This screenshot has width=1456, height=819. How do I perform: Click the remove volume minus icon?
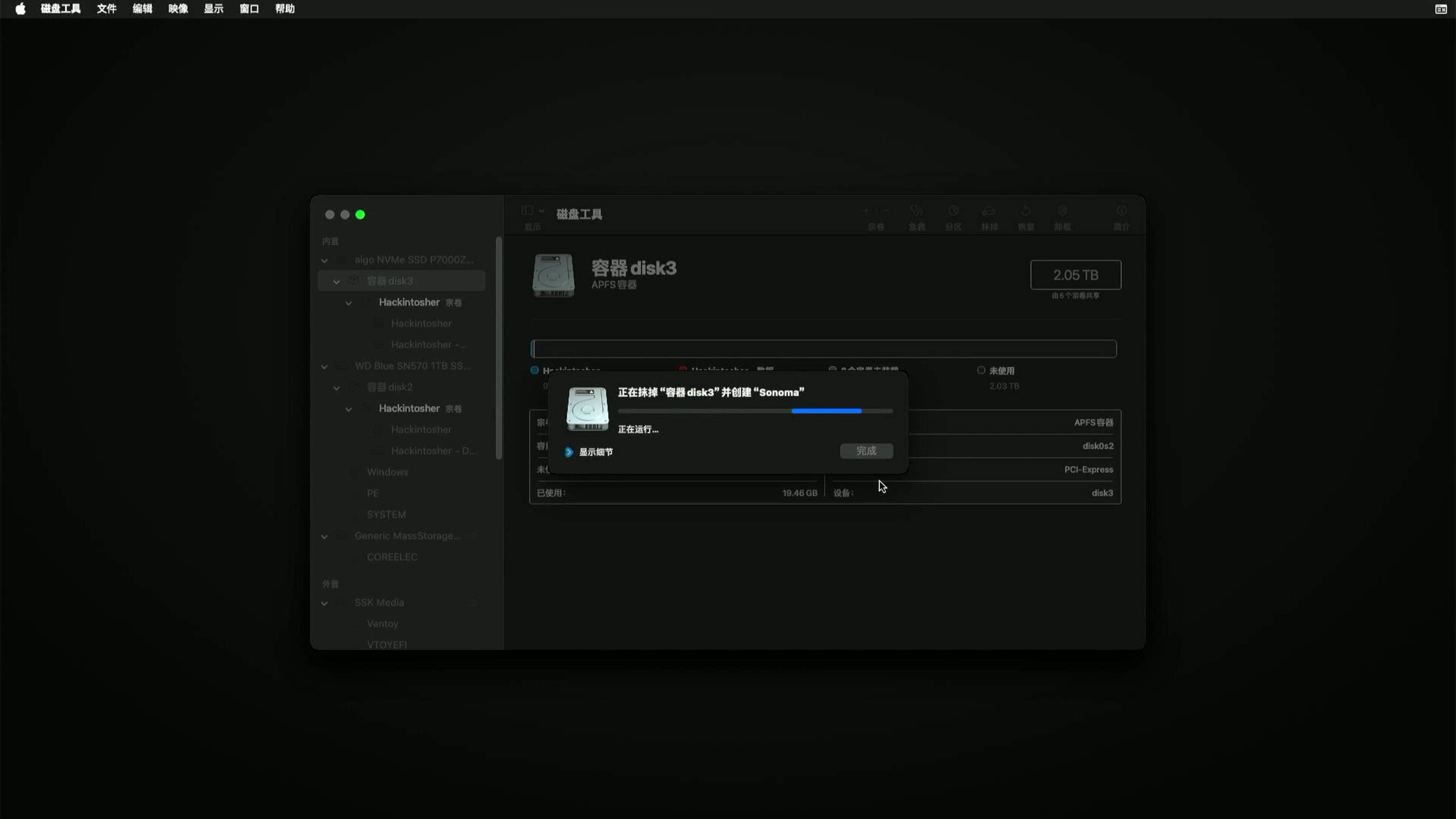[886, 210]
